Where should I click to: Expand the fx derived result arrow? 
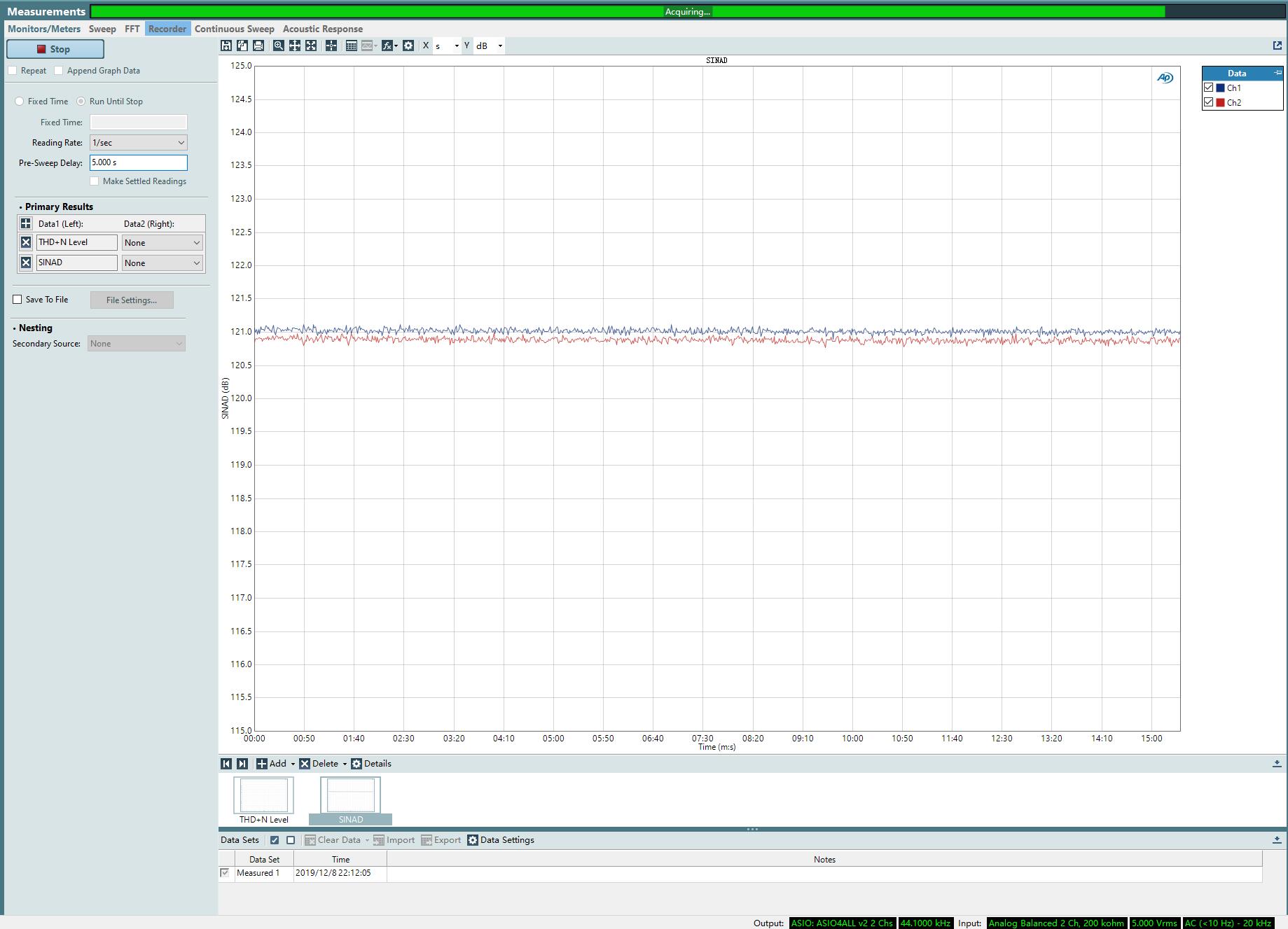tap(396, 46)
